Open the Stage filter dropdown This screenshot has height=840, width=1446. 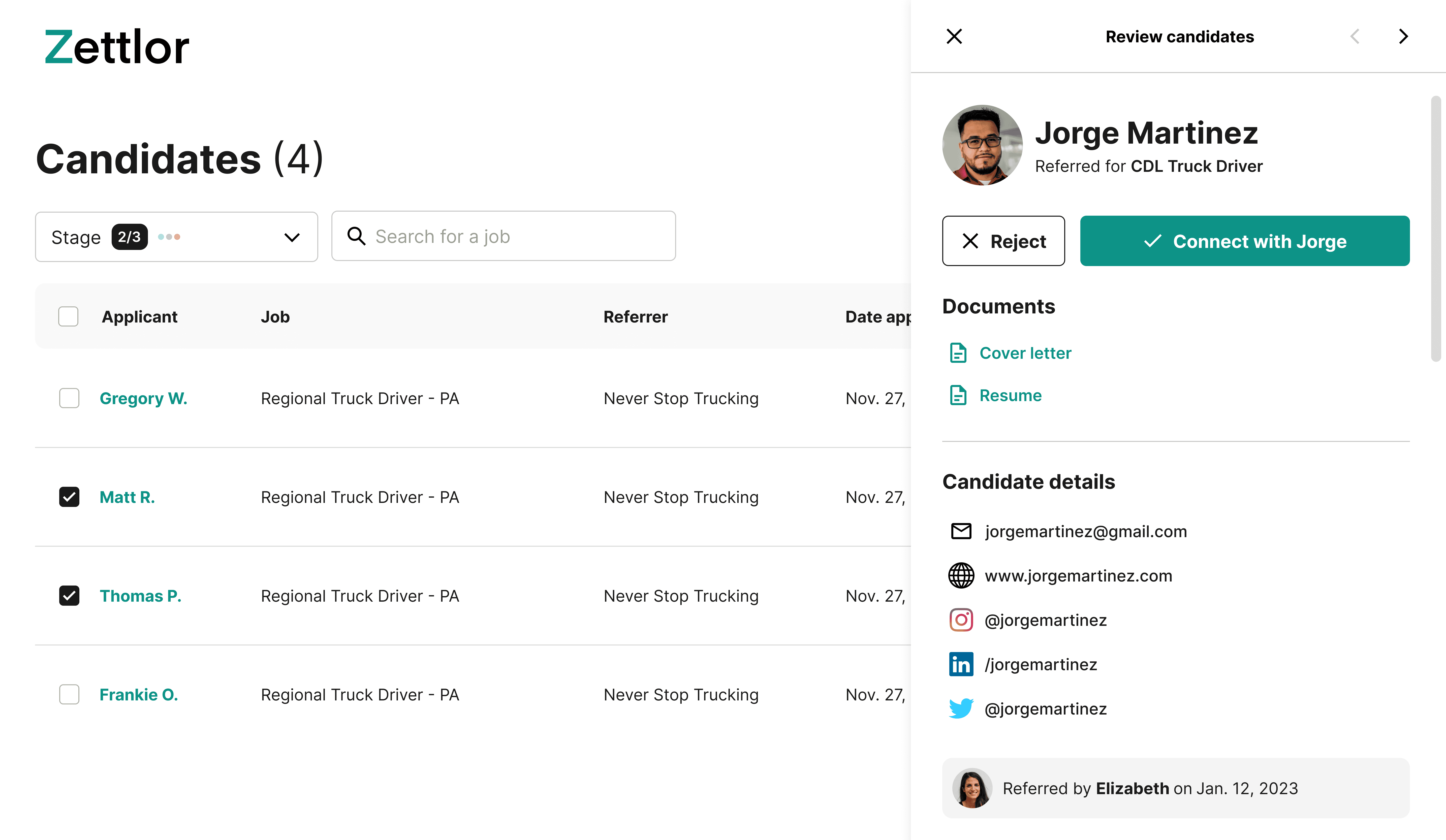pyautogui.click(x=177, y=237)
